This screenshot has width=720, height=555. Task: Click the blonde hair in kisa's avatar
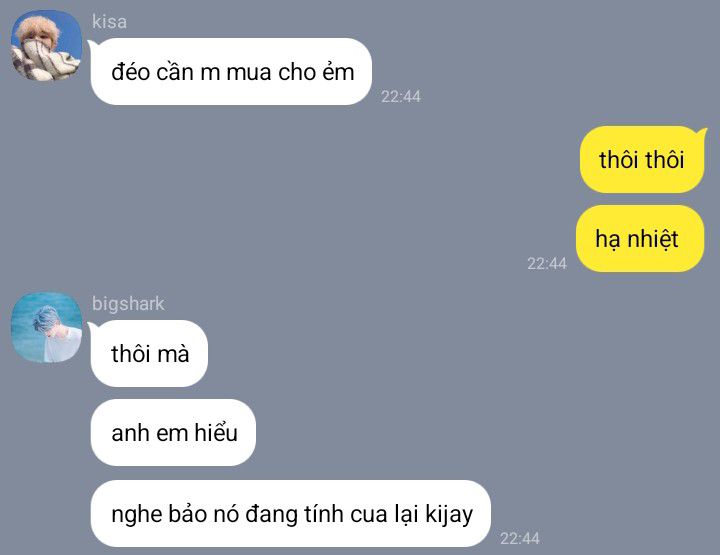37,28
